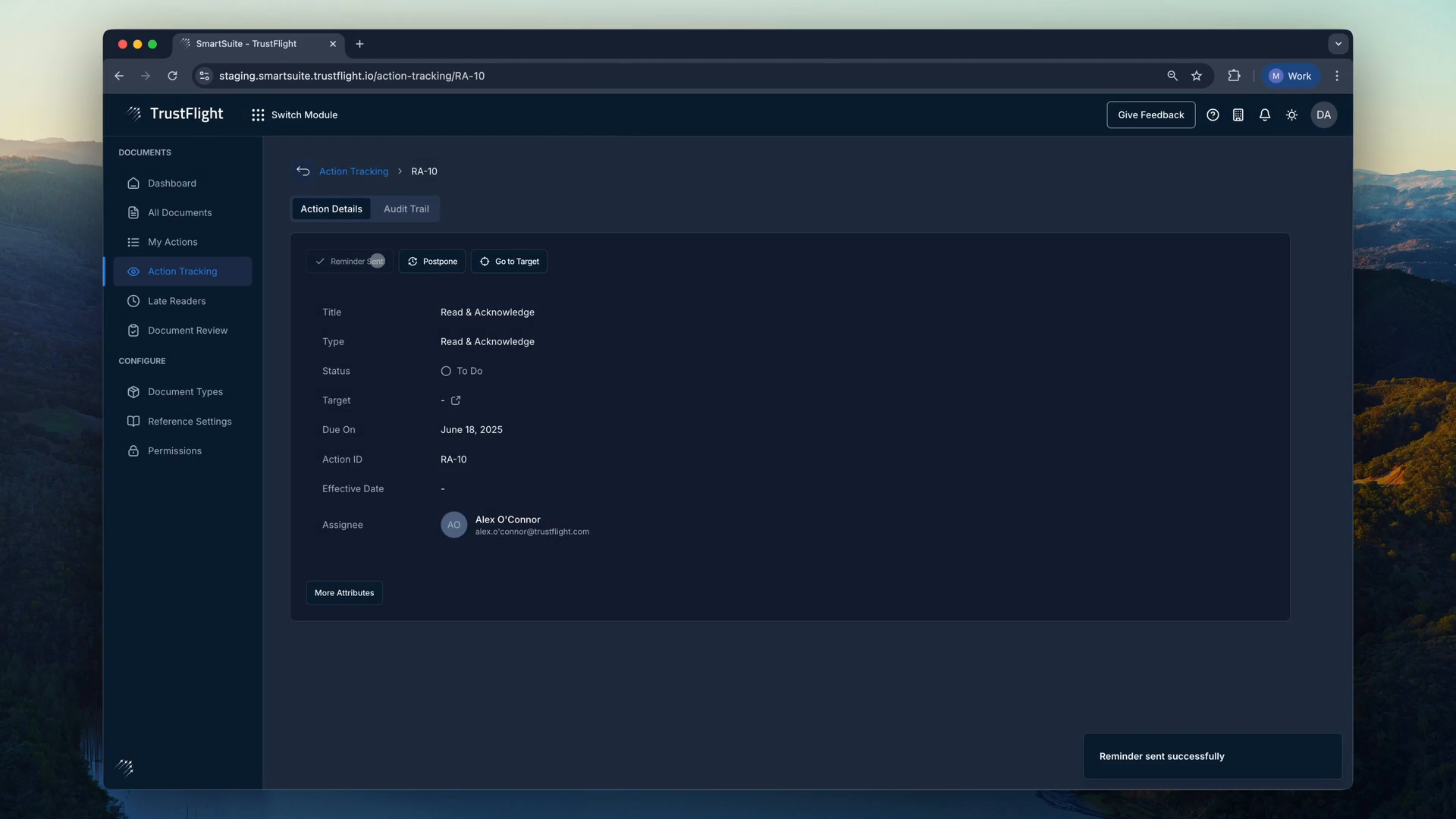
Task: Click the building organization icon in header
Action: click(1238, 115)
